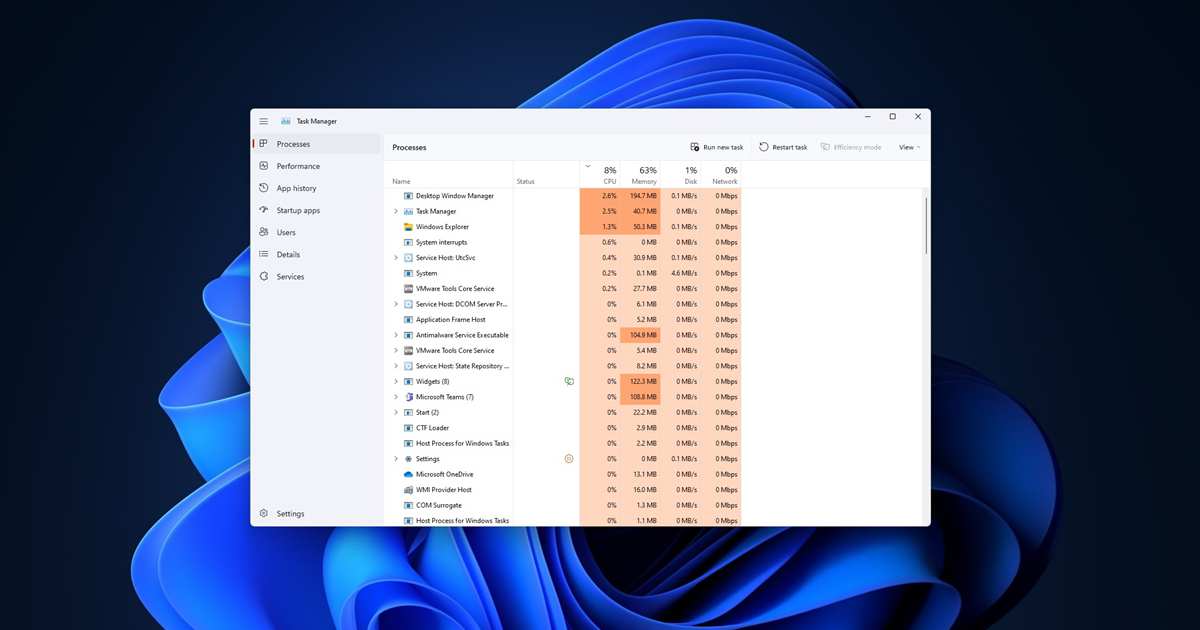1200x630 pixels.
Task: Click the Restart task button
Action: (x=783, y=147)
